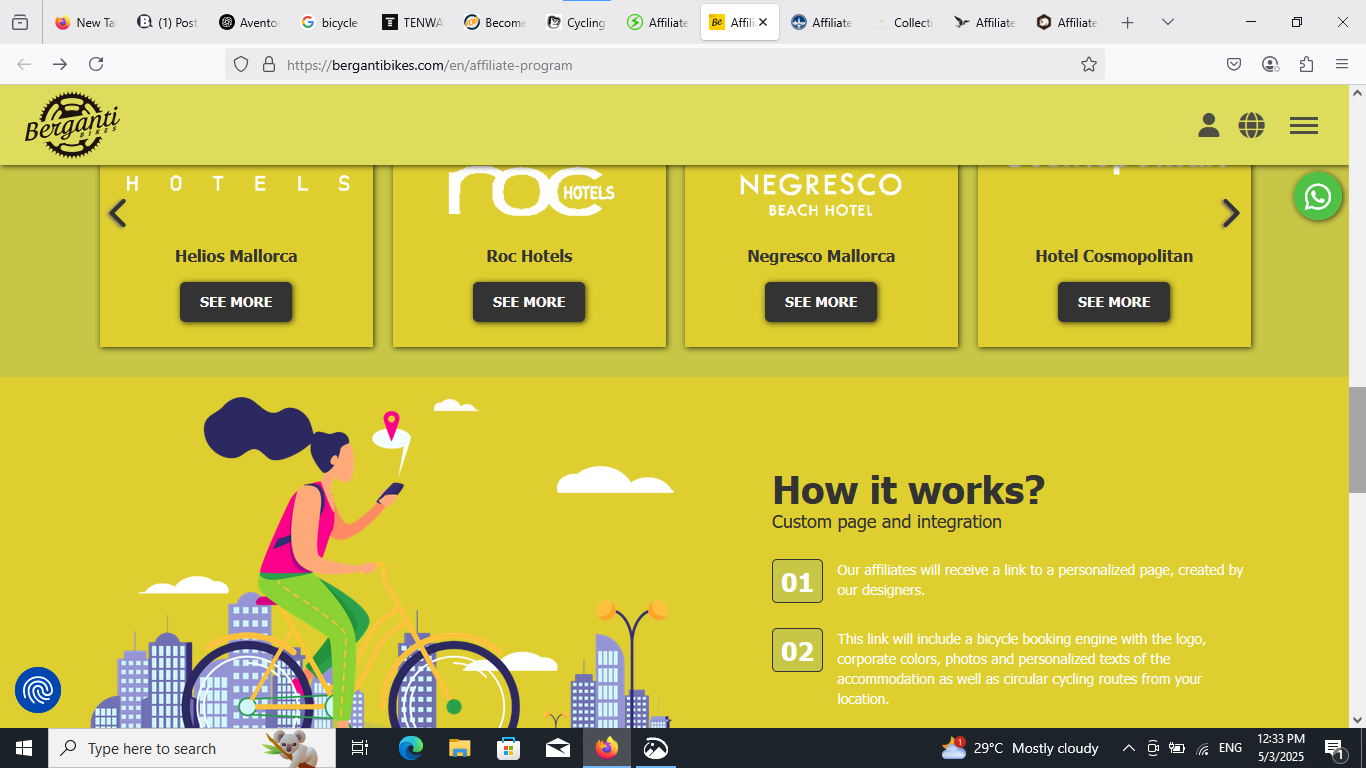Show previous hotels with left carousel arrow

point(118,213)
